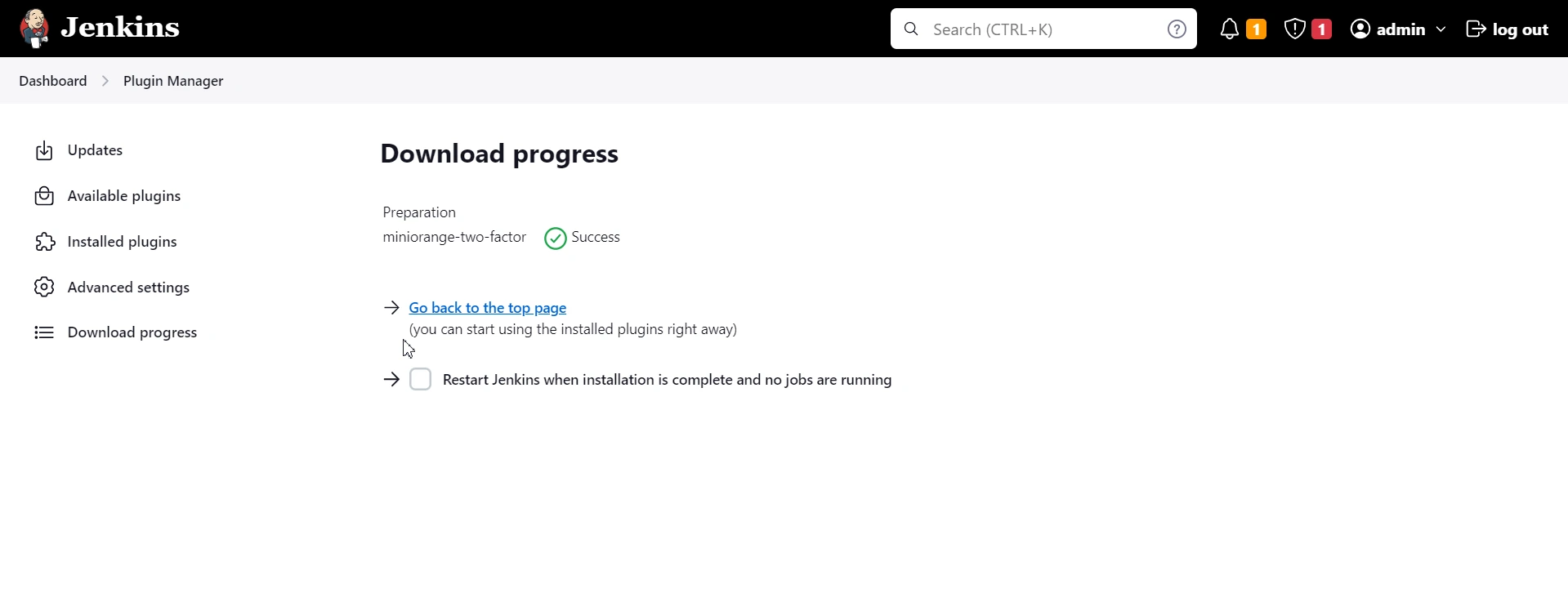Expand the admin user dropdown chevron
The image size is (1568, 593).
coord(1441,29)
